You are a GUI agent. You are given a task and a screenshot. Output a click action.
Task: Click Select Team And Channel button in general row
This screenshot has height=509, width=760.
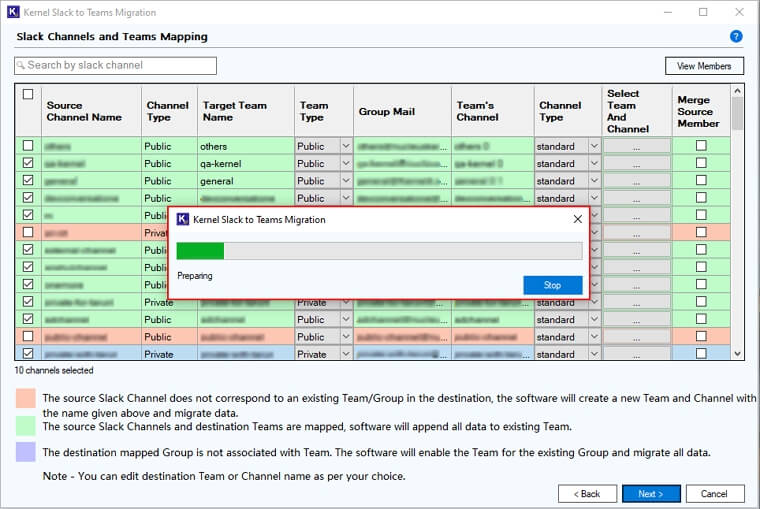[x=636, y=181]
